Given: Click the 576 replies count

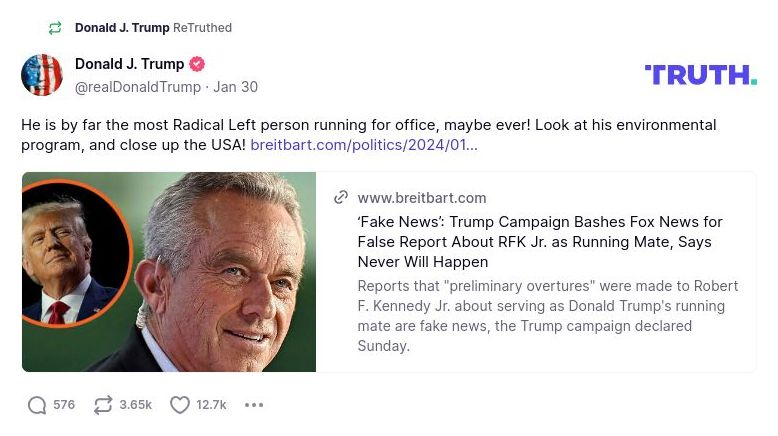Looking at the screenshot, I should point(64,405).
